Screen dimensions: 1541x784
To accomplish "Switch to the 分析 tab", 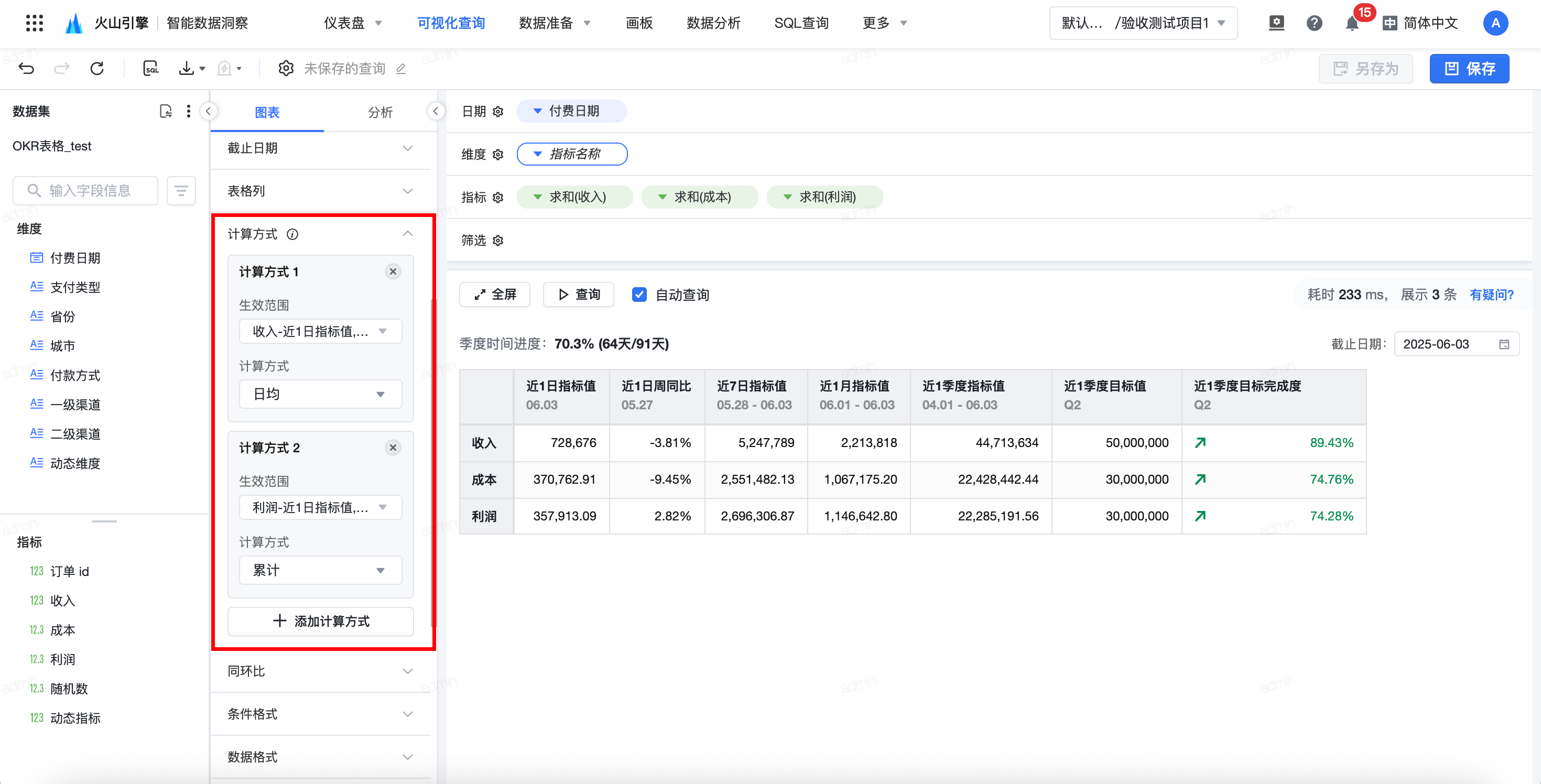I will tap(380, 113).
